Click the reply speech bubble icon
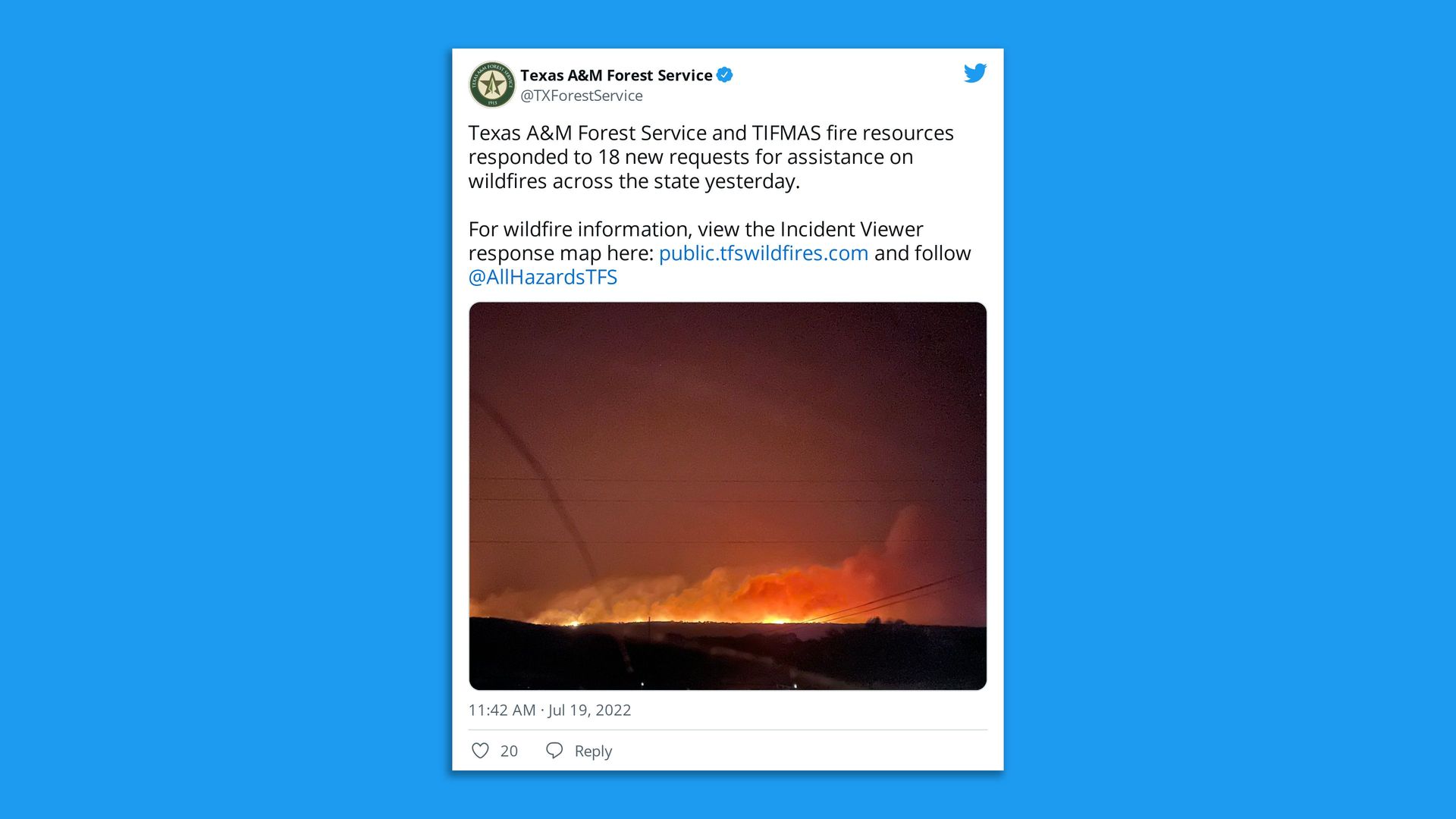 pyautogui.click(x=554, y=751)
